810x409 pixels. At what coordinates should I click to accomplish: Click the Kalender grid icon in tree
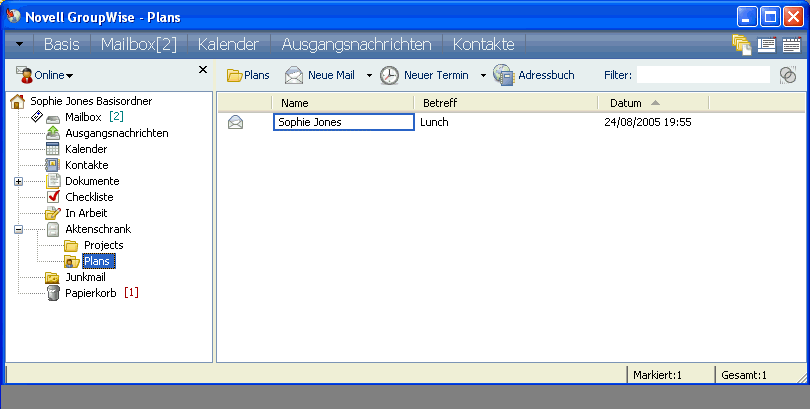pos(53,149)
